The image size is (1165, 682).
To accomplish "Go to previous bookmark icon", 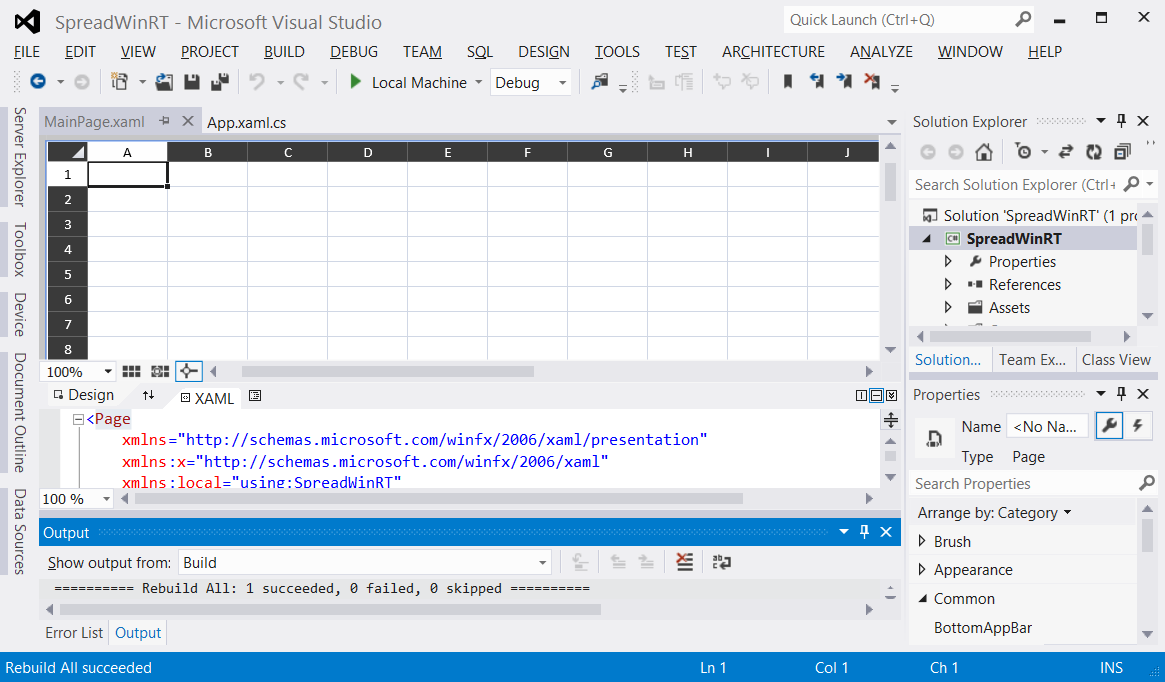I will [x=817, y=82].
